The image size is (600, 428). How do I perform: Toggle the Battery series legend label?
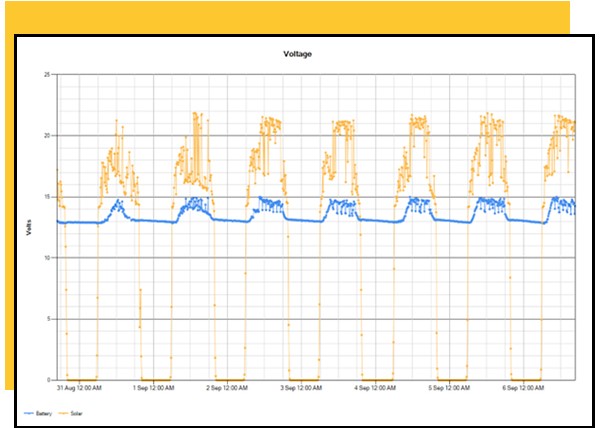click(x=44, y=411)
